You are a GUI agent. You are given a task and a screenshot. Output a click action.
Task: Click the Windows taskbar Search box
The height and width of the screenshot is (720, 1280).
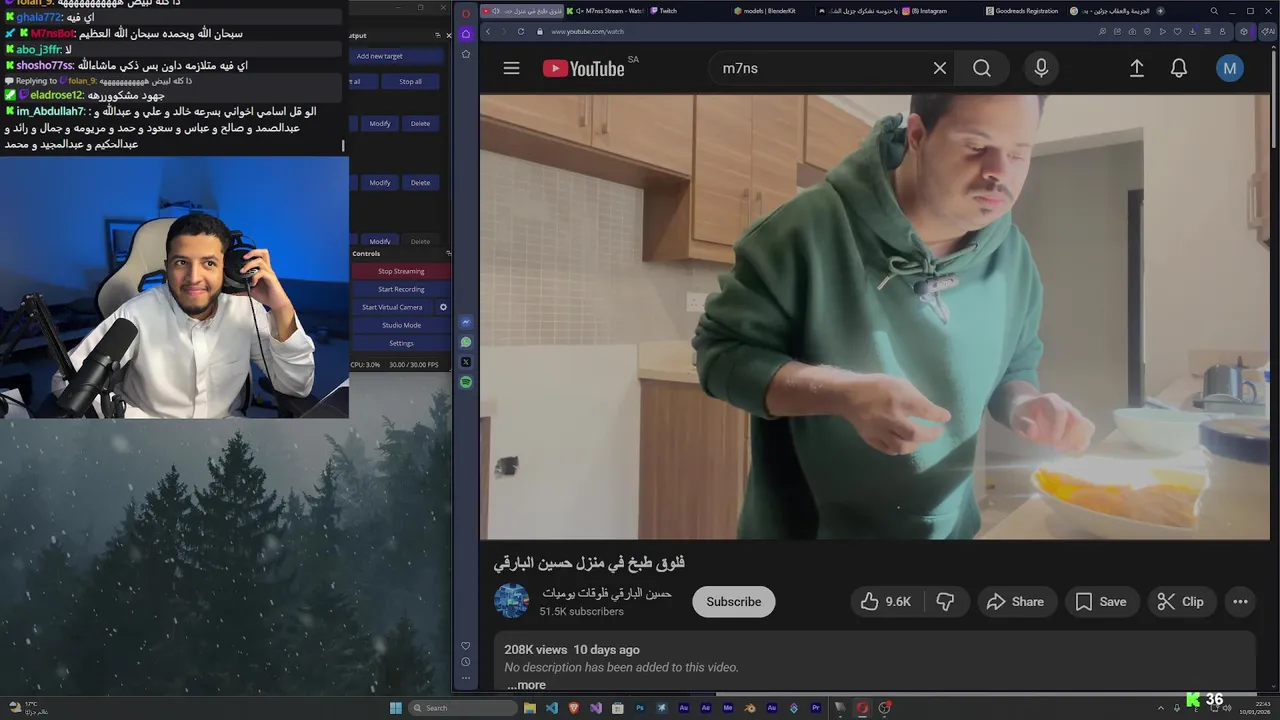(462, 708)
